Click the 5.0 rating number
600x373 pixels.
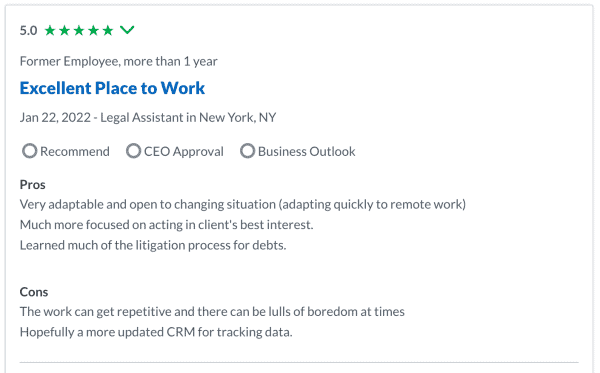coord(28,30)
